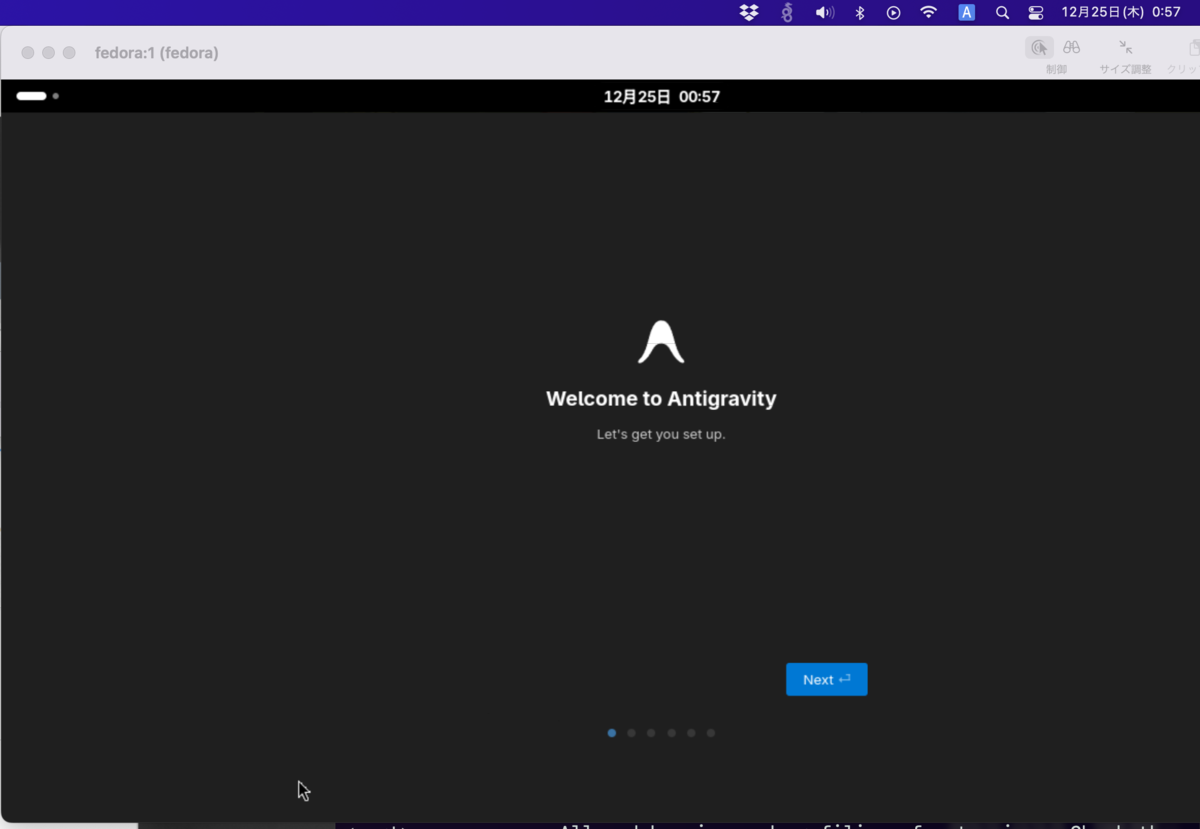Image resolution: width=1200 pixels, height=829 pixels.
Task: Click the サイズ調整 scaling icon
Action: click(x=1125, y=47)
